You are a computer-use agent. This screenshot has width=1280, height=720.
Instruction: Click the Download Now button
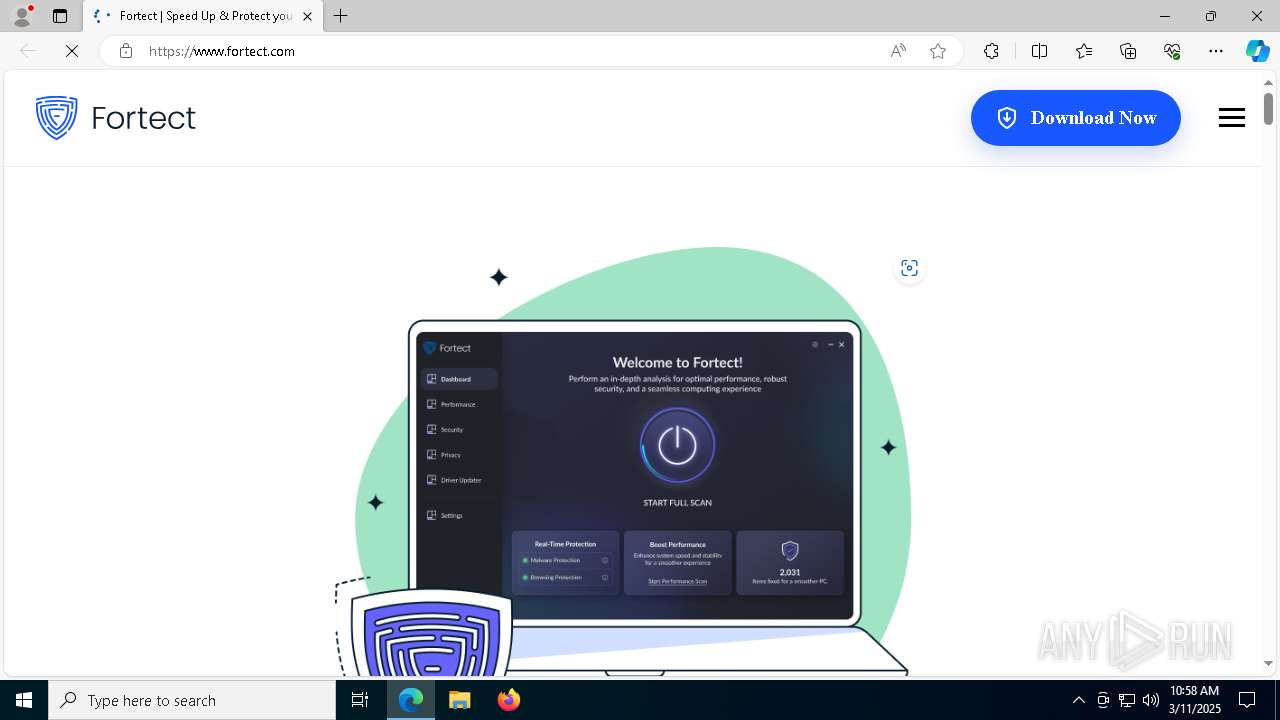tap(1075, 118)
